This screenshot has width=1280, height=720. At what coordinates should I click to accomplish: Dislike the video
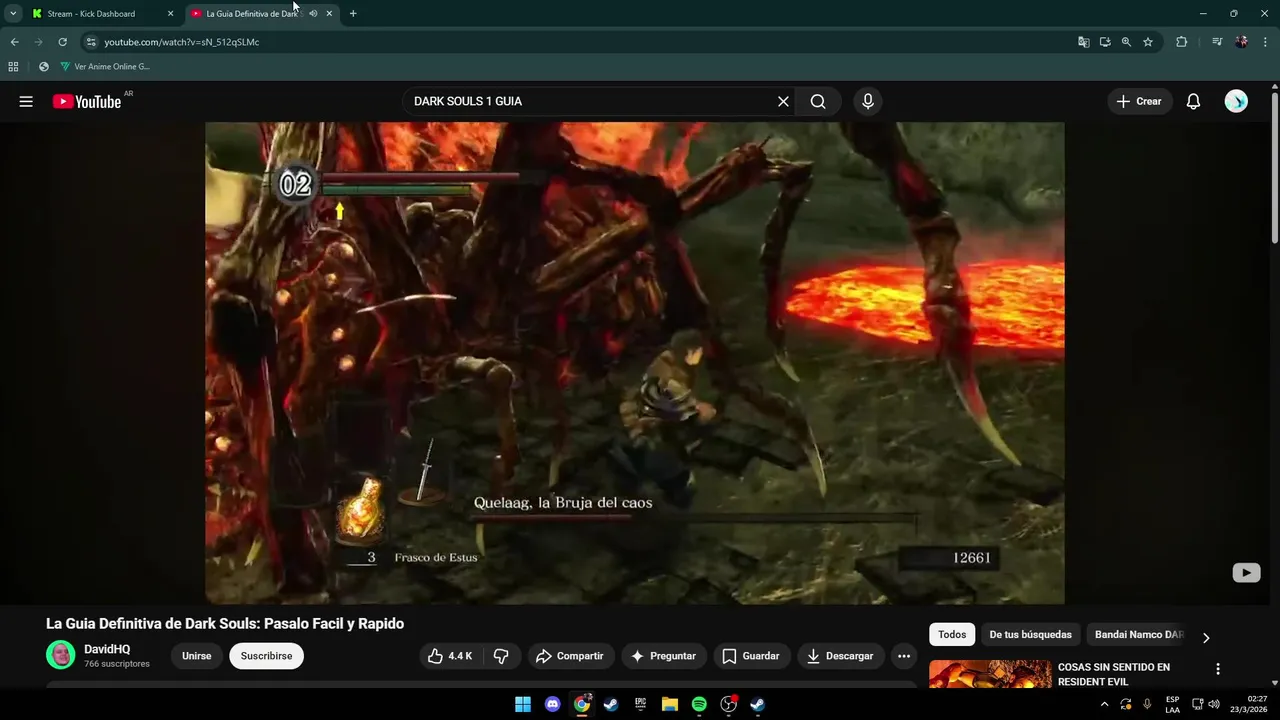tap(501, 656)
